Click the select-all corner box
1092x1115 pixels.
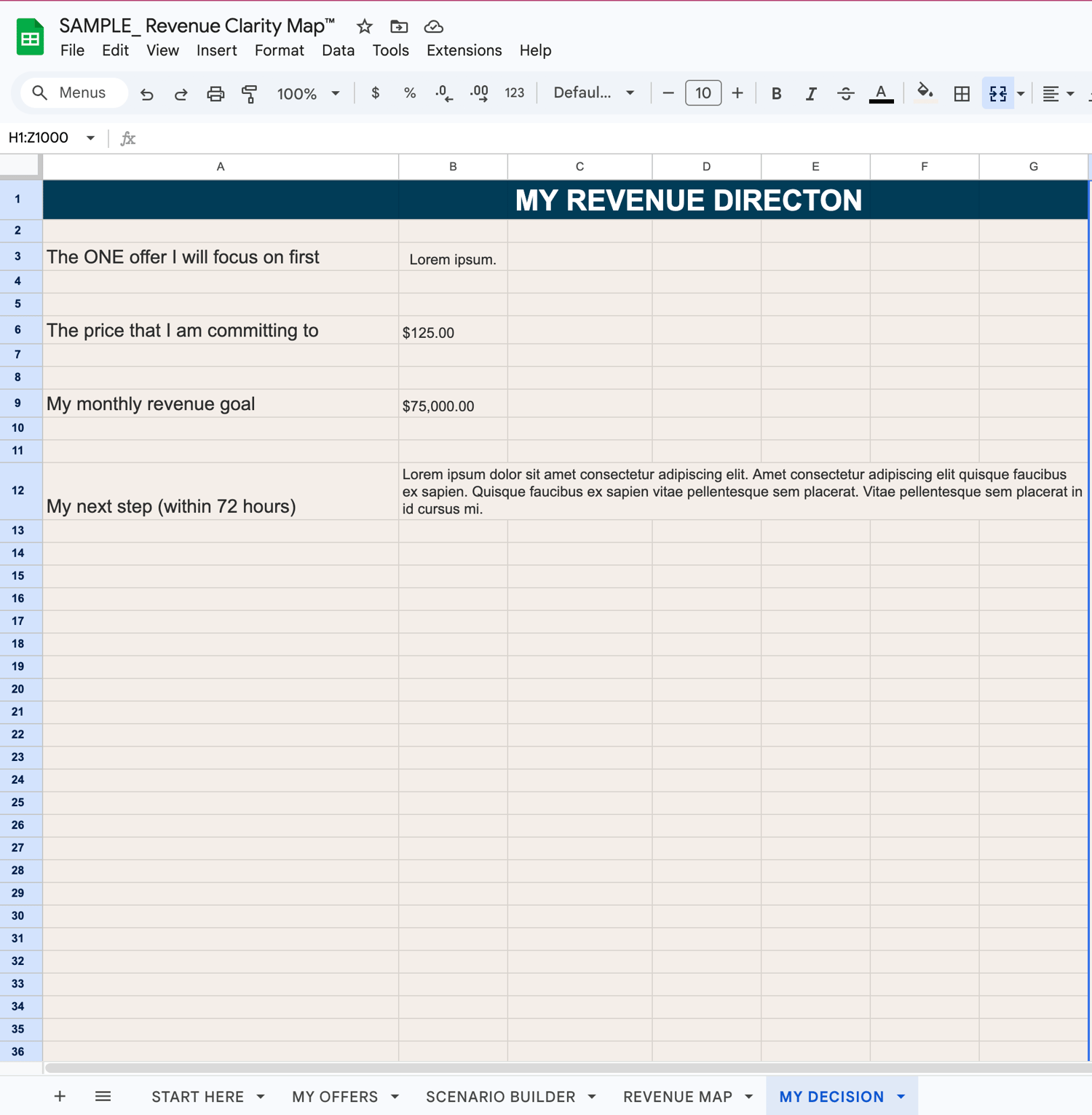(x=20, y=166)
